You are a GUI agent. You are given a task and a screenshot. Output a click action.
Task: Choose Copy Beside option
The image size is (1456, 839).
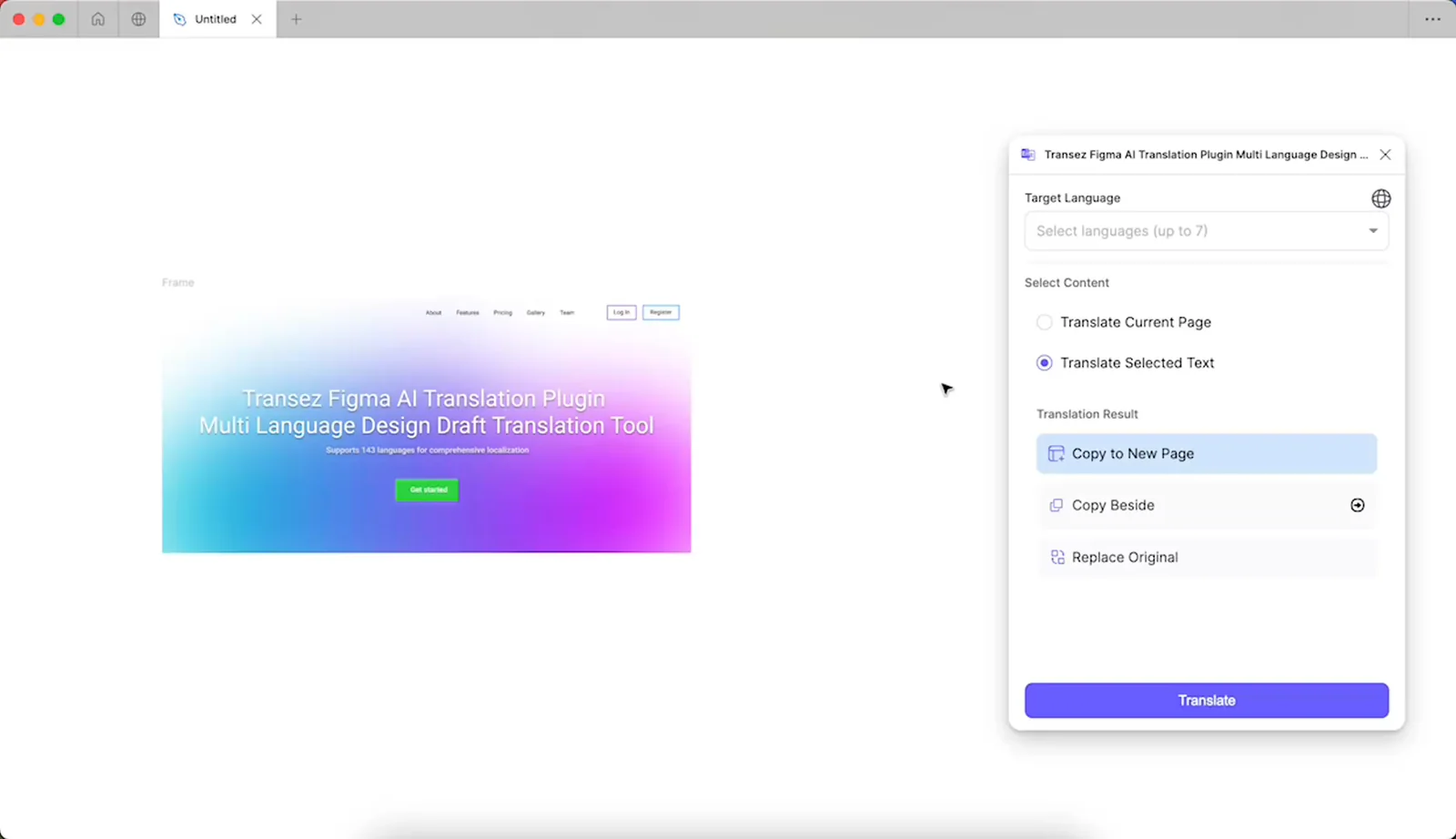[1207, 505]
